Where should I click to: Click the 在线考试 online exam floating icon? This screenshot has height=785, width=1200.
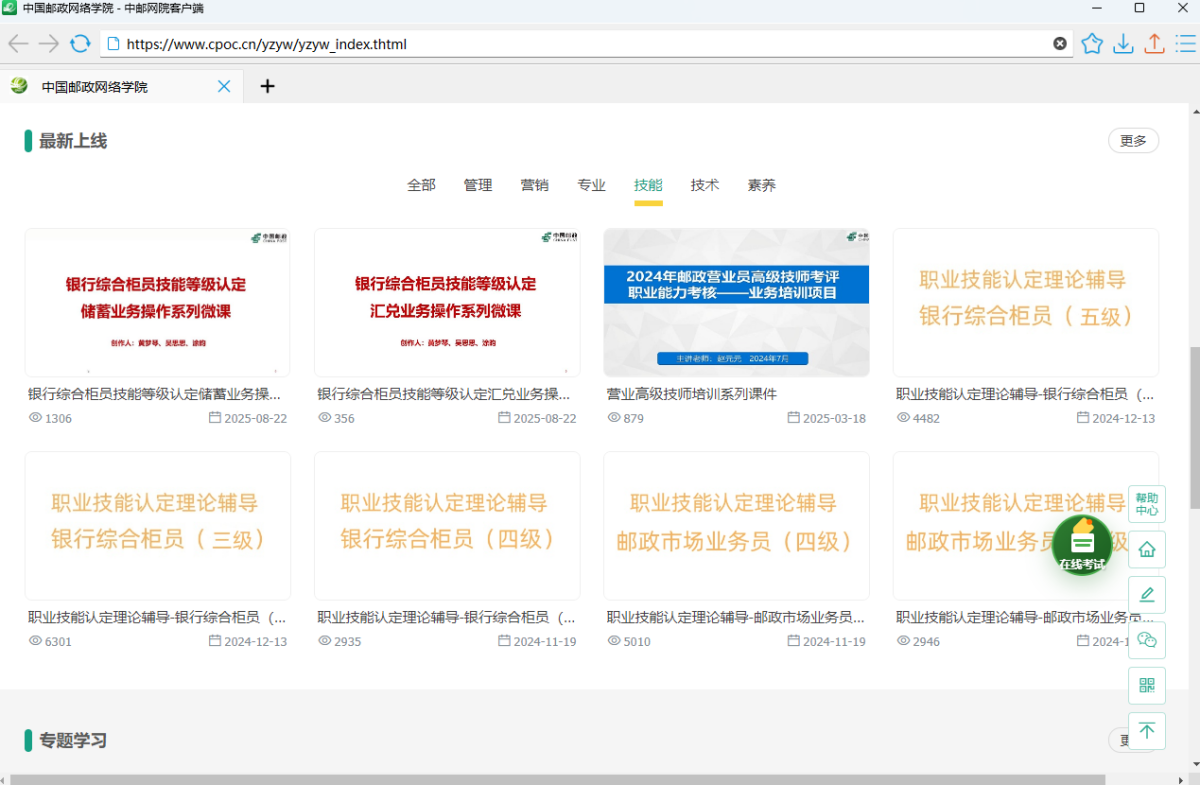[1081, 545]
